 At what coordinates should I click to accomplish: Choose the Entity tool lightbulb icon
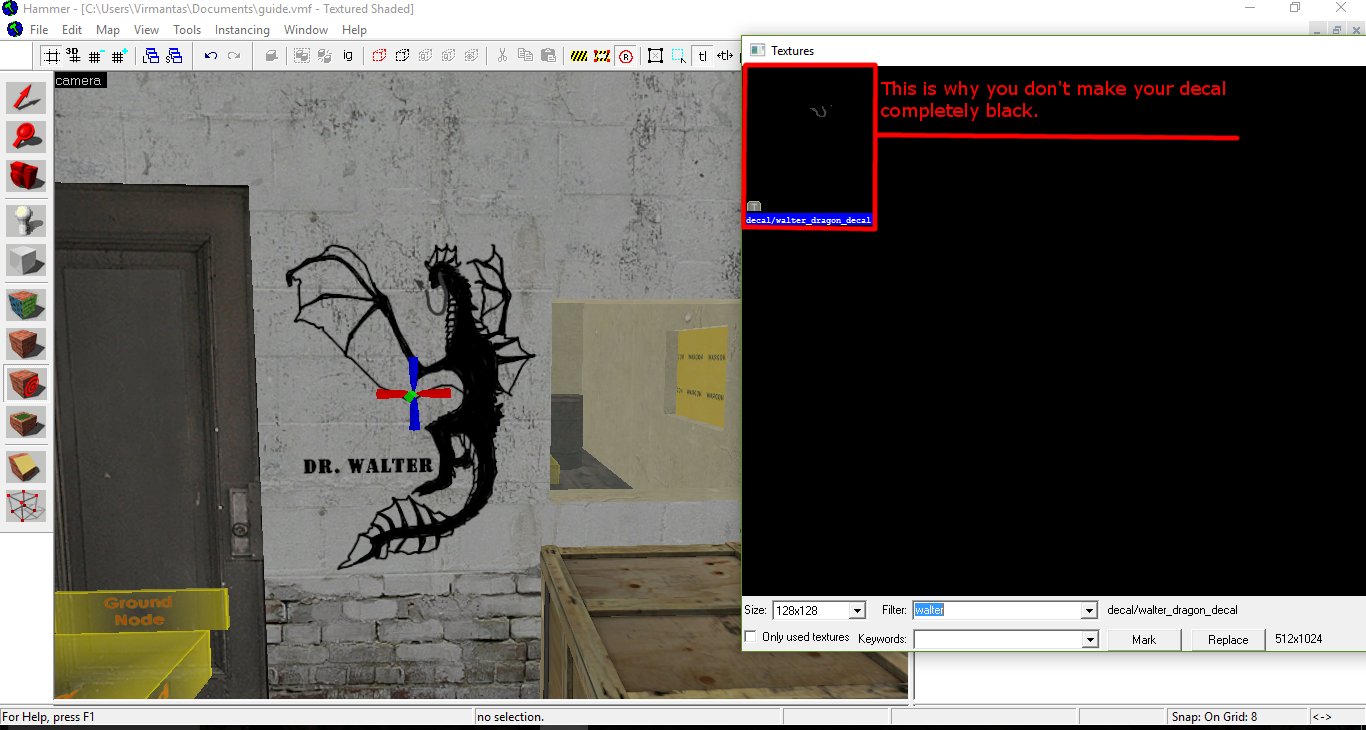(27, 221)
